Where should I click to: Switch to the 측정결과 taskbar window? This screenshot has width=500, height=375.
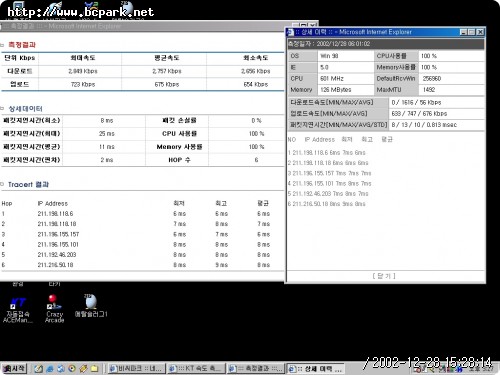click(x=256, y=369)
